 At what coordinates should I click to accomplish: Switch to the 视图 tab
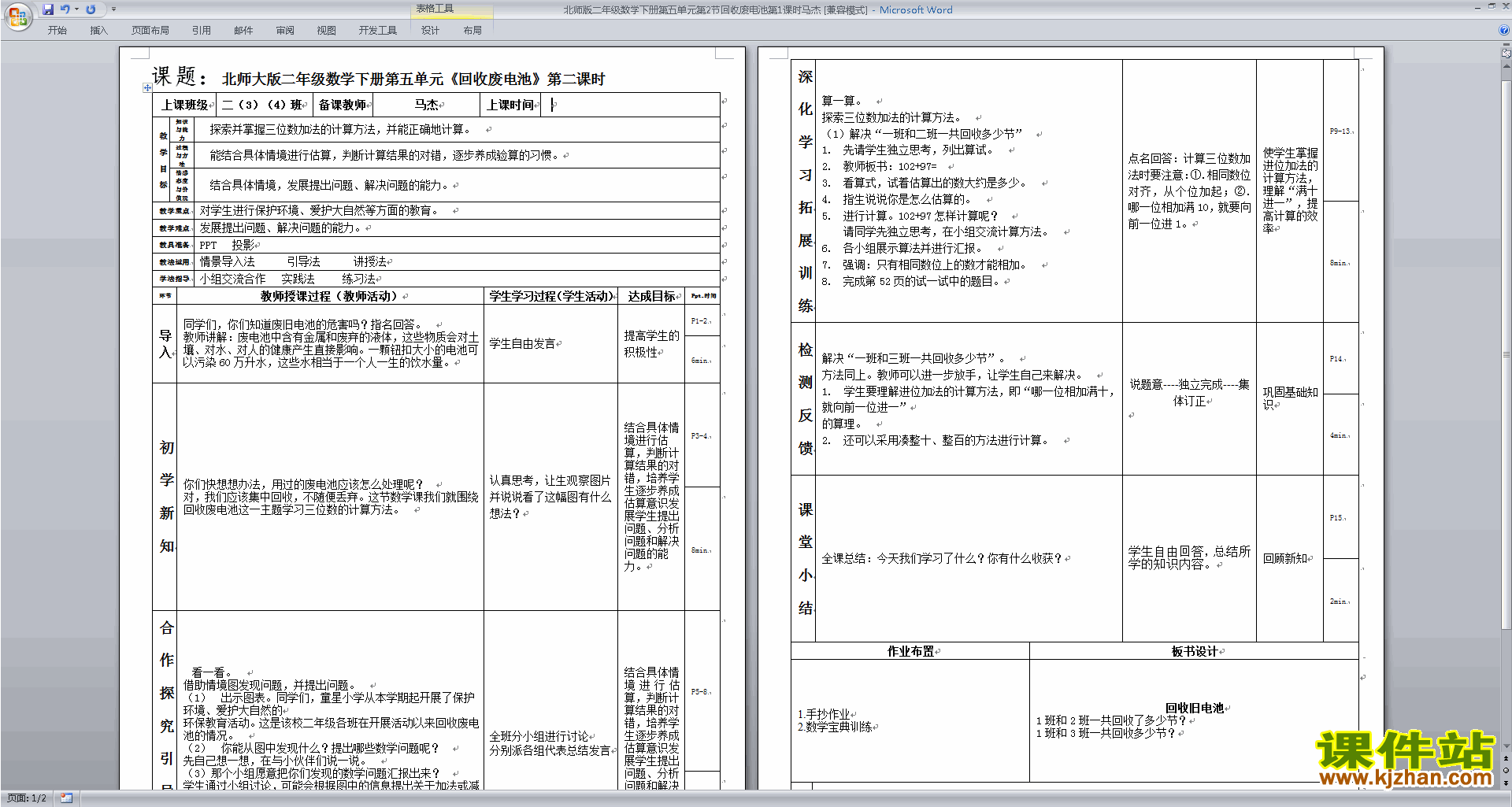(327, 31)
